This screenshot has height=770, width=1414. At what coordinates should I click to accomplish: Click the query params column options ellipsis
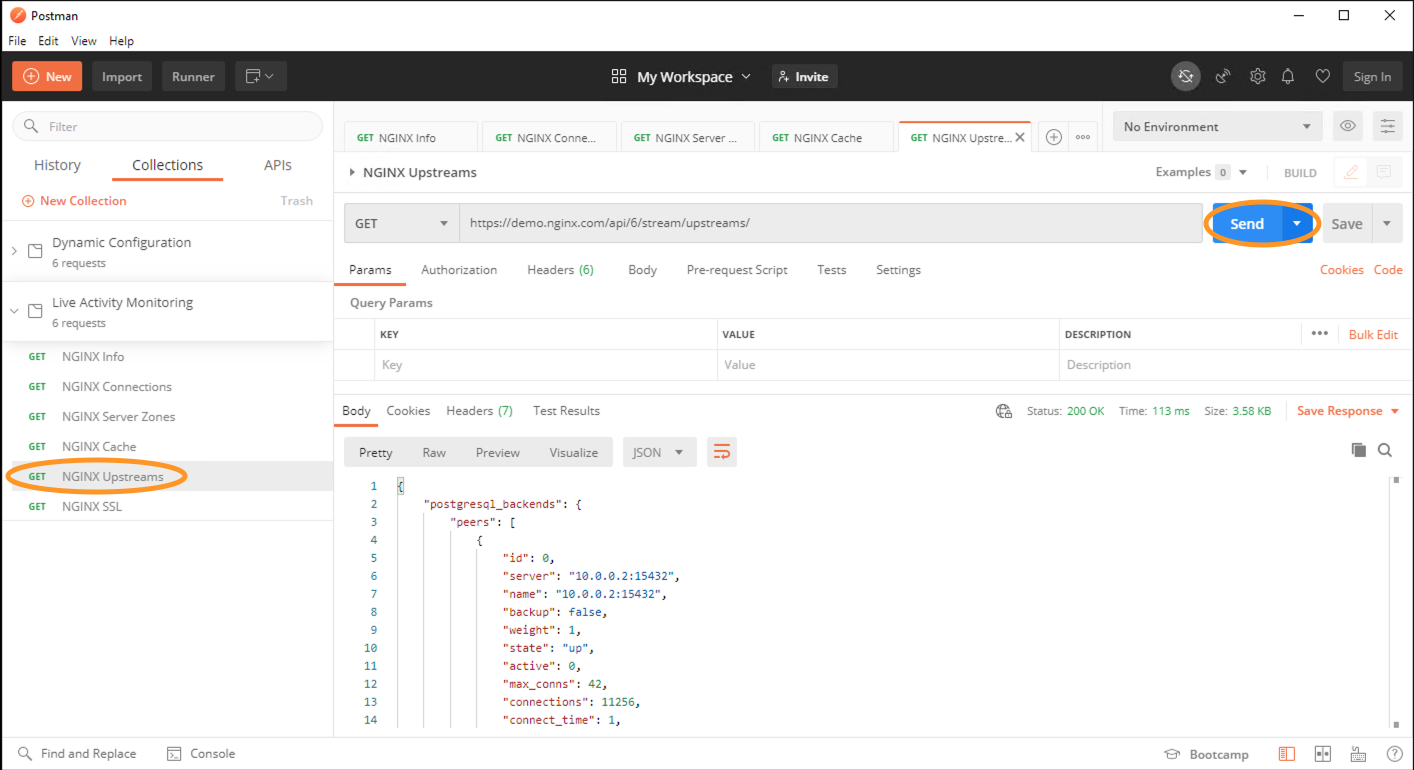pyautogui.click(x=1320, y=334)
